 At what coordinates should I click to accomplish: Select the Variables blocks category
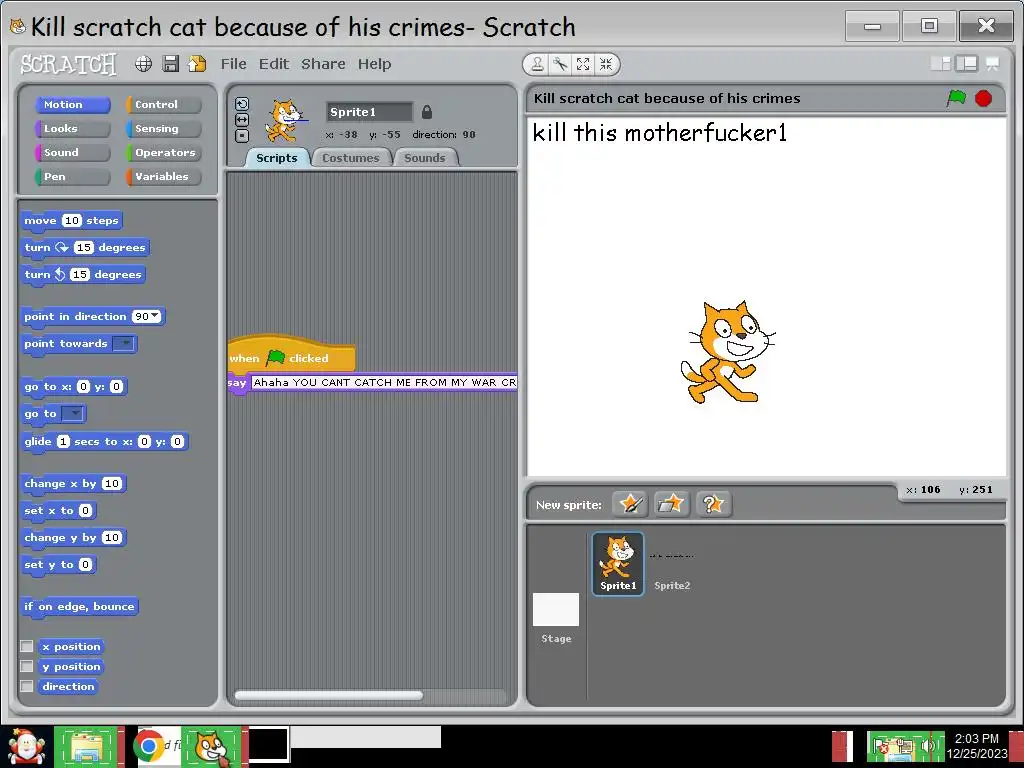pos(163,176)
